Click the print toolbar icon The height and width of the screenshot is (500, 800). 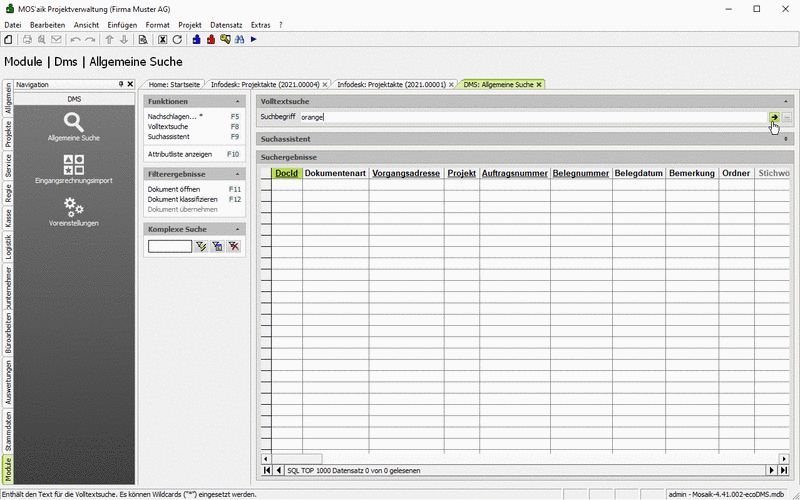(x=28, y=39)
